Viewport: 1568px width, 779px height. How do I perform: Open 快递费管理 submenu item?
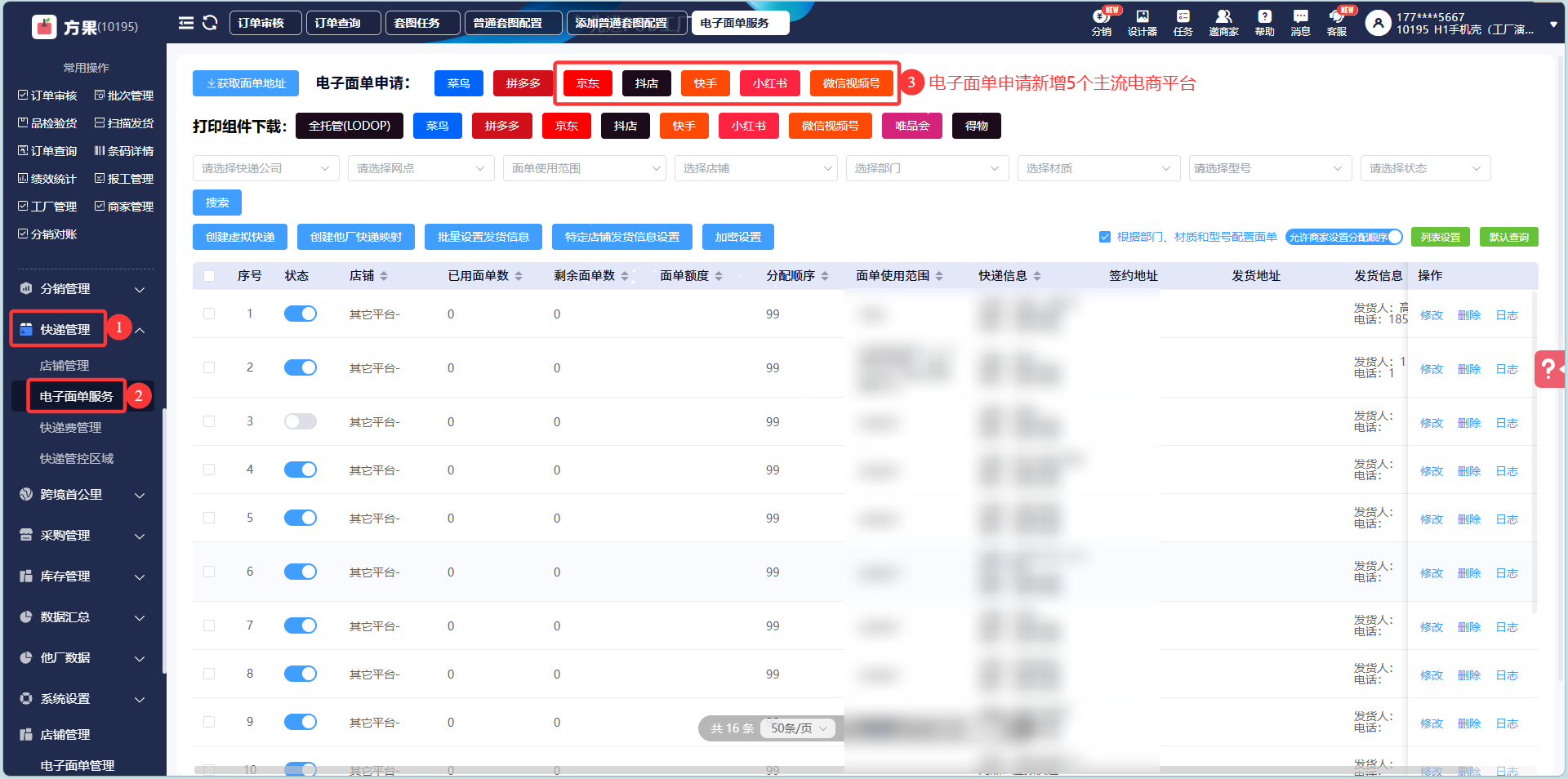coord(71,428)
